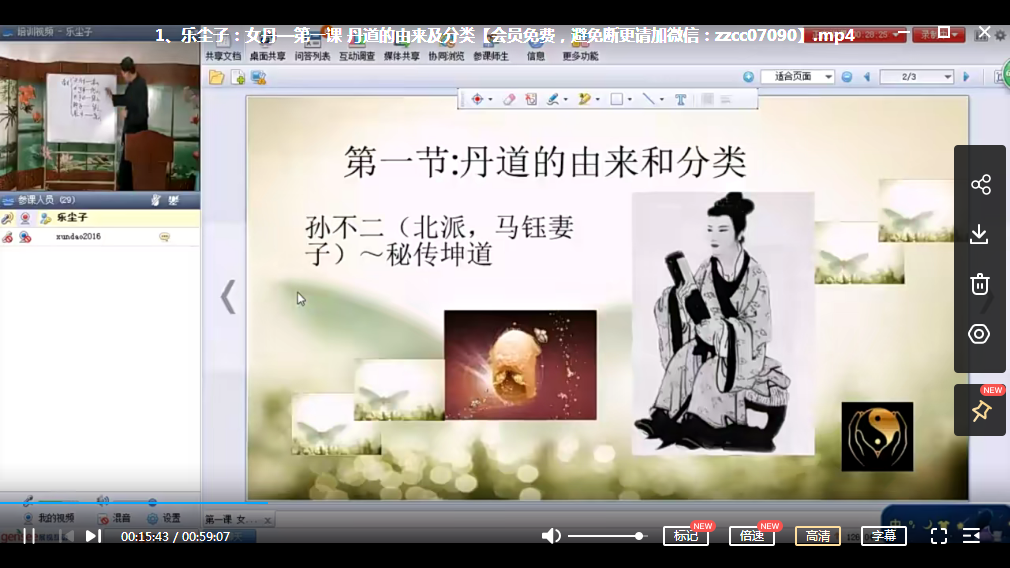Go to next slide page arrow
Viewport: 1010px width, 568px height.
tap(966, 77)
